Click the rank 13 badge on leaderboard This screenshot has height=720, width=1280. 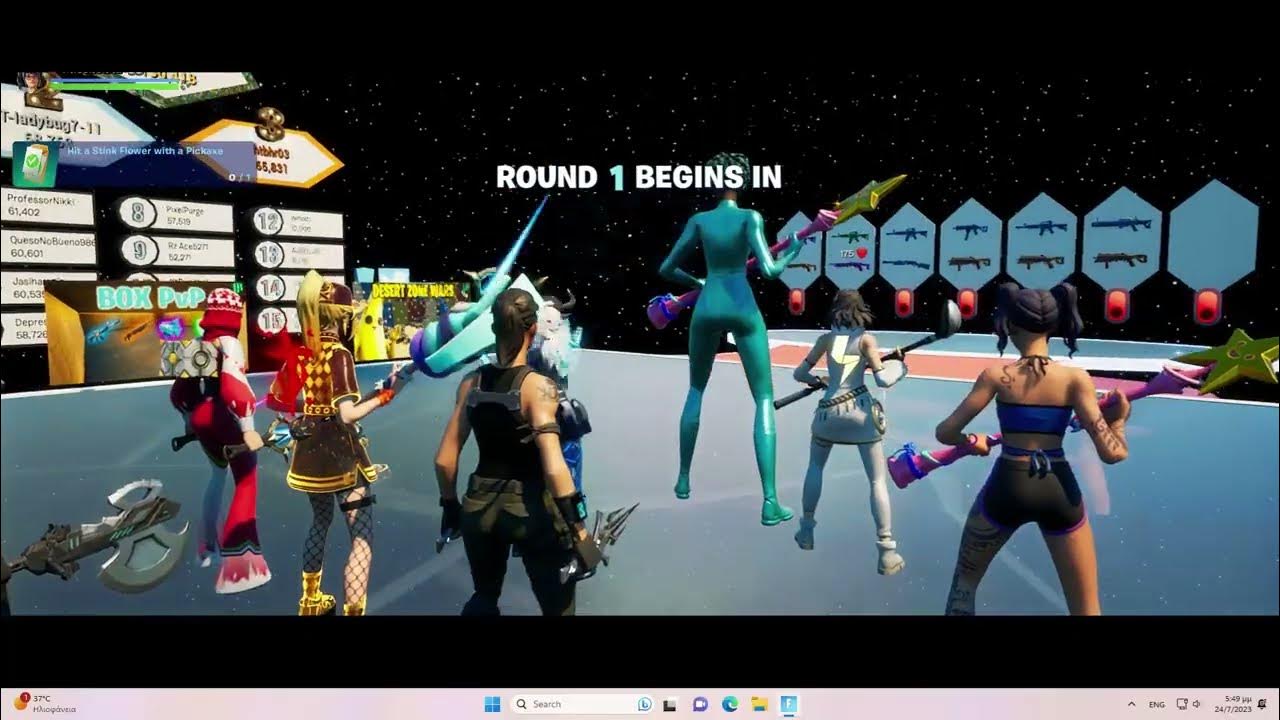coord(267,254)
